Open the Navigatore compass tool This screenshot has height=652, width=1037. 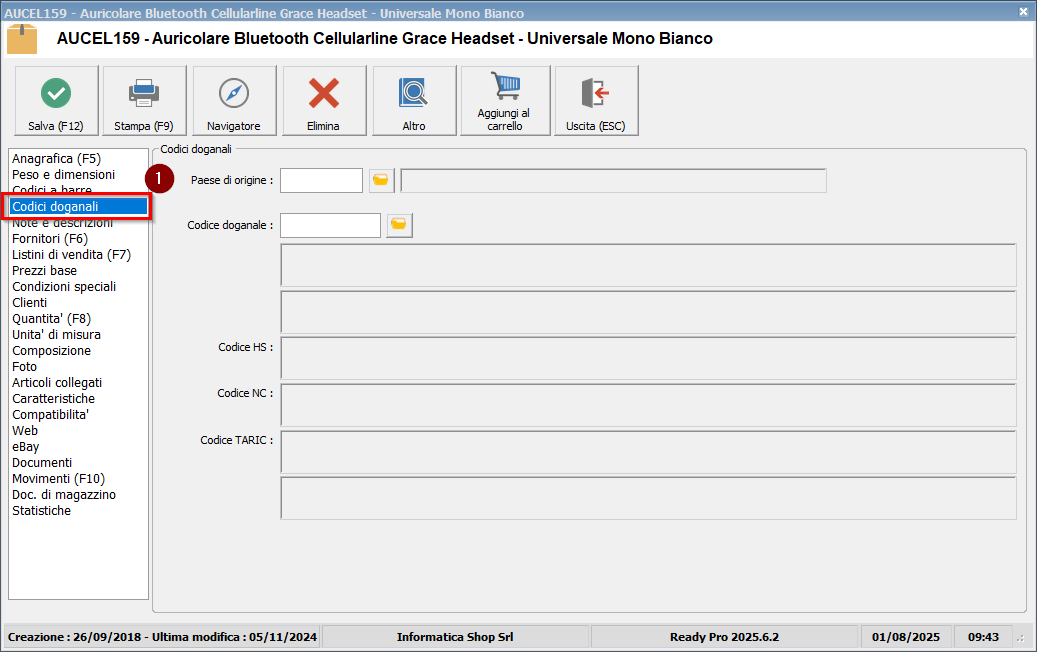(234, 101)
